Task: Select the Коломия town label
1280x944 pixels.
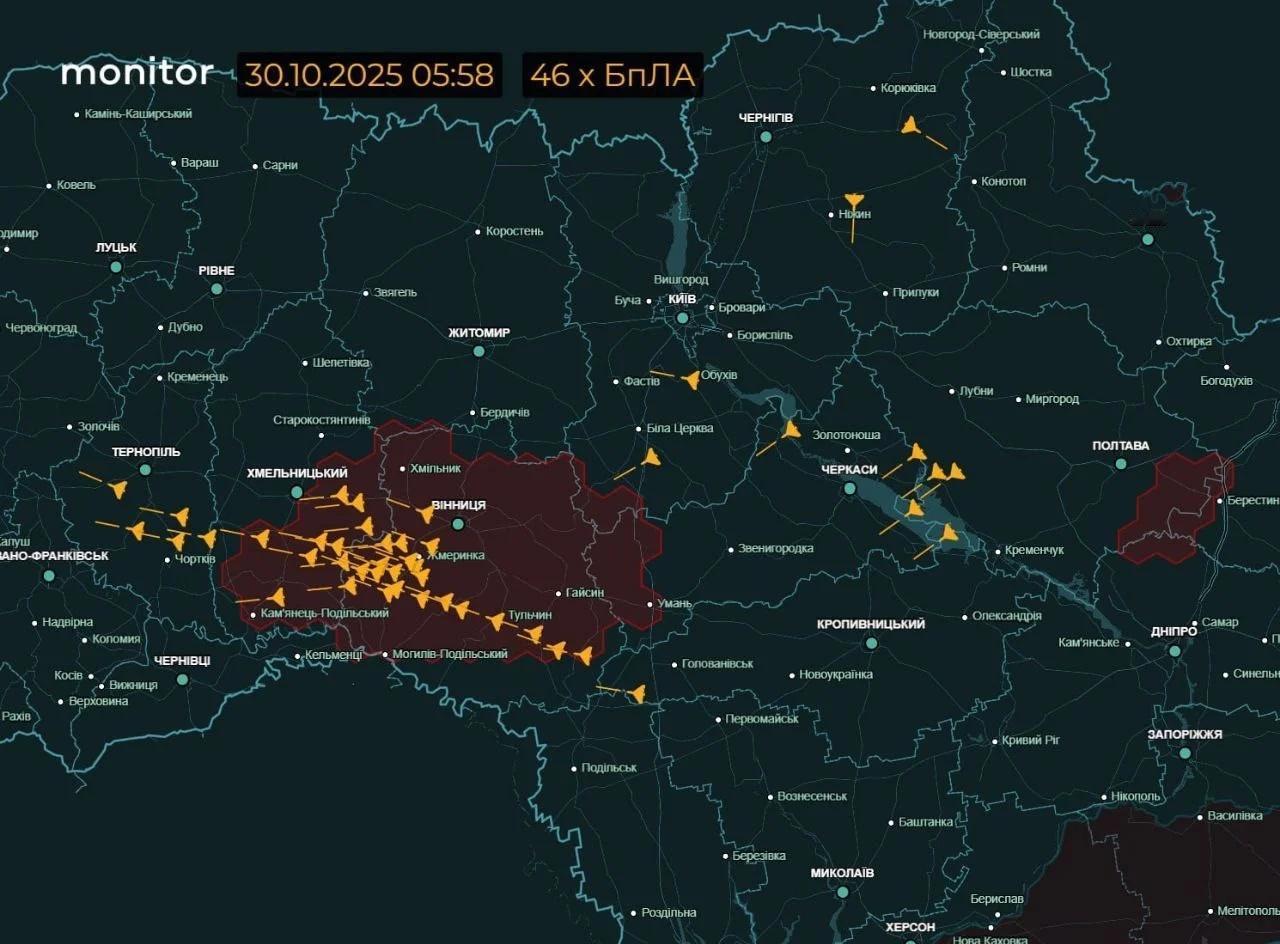Action: click(x=117, y=639)
